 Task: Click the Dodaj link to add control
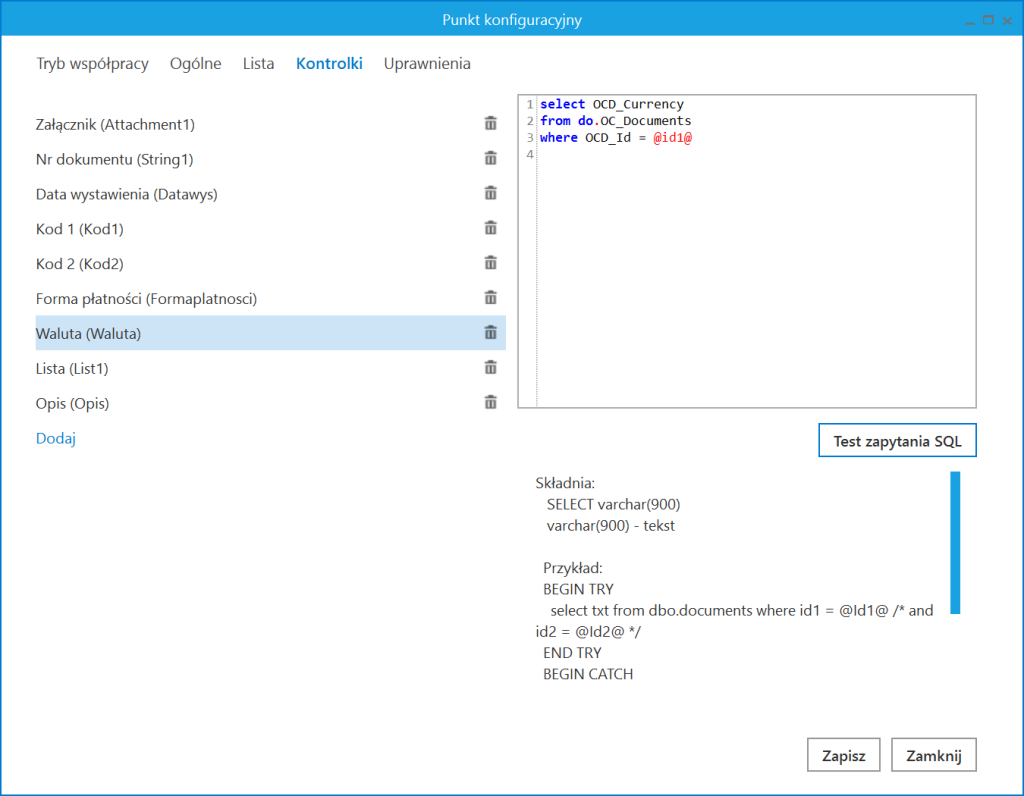[56, 438]
